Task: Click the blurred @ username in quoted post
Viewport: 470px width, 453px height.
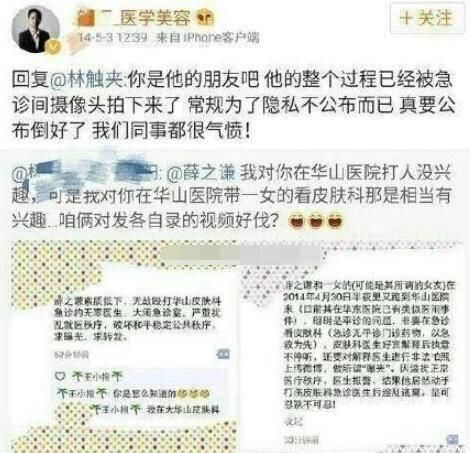Action: 87,172
